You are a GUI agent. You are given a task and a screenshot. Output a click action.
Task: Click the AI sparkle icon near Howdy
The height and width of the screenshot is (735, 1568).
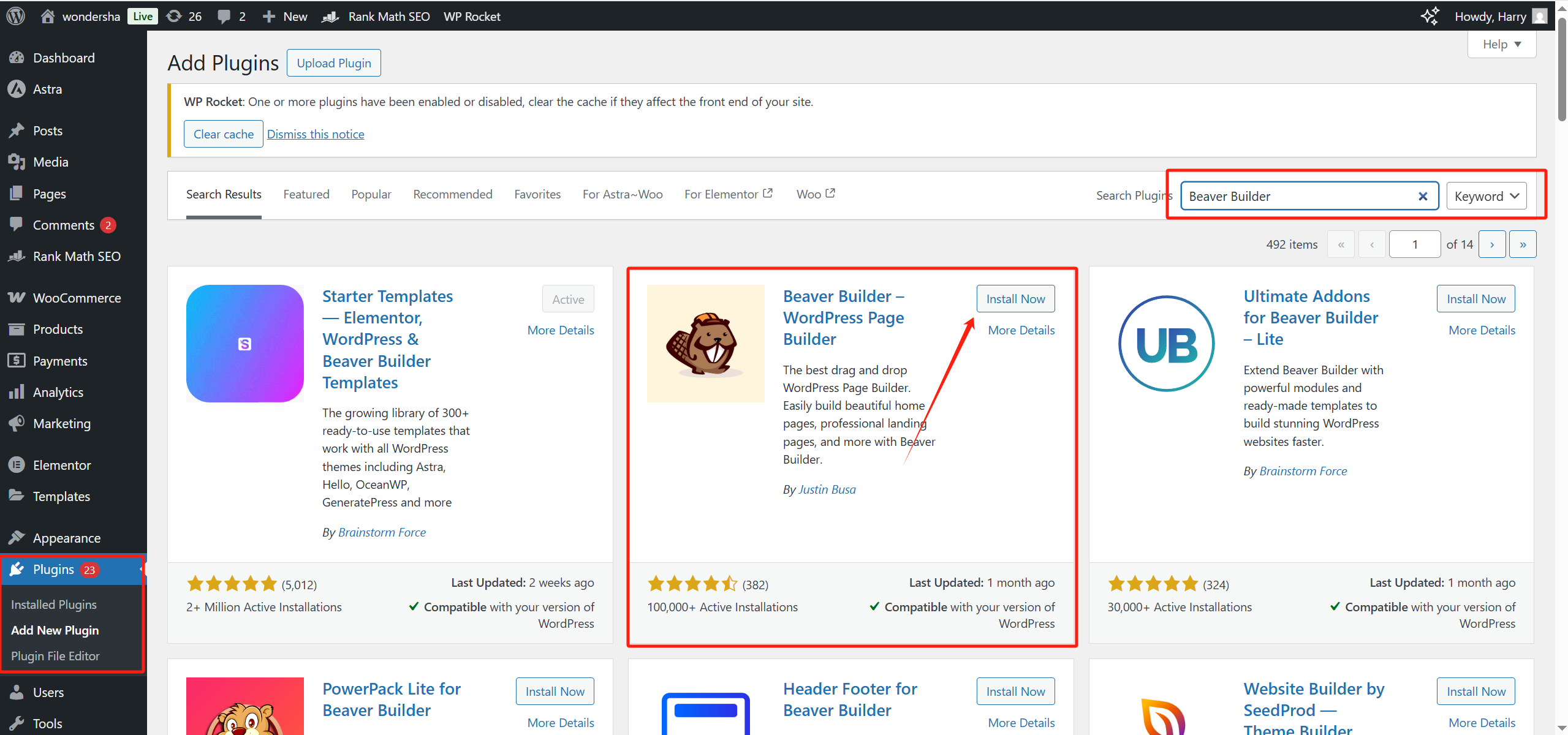coord(1430,16)
